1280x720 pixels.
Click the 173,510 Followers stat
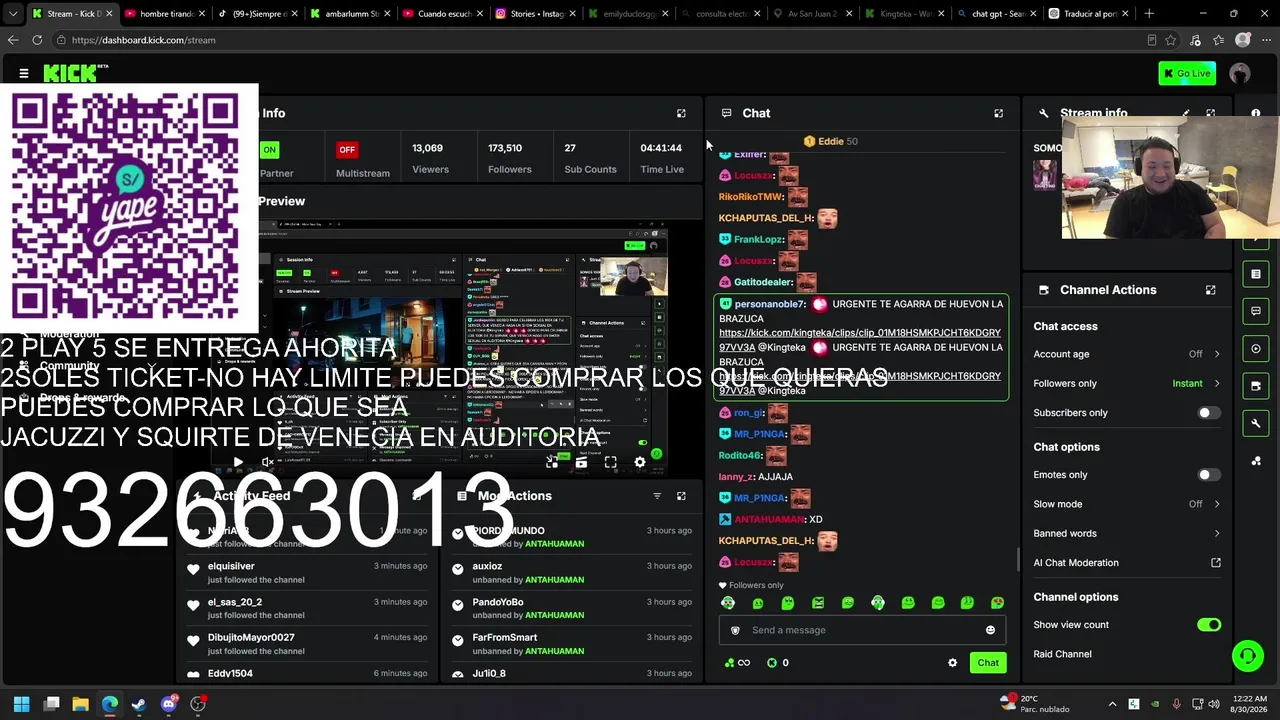coord(510,158)
